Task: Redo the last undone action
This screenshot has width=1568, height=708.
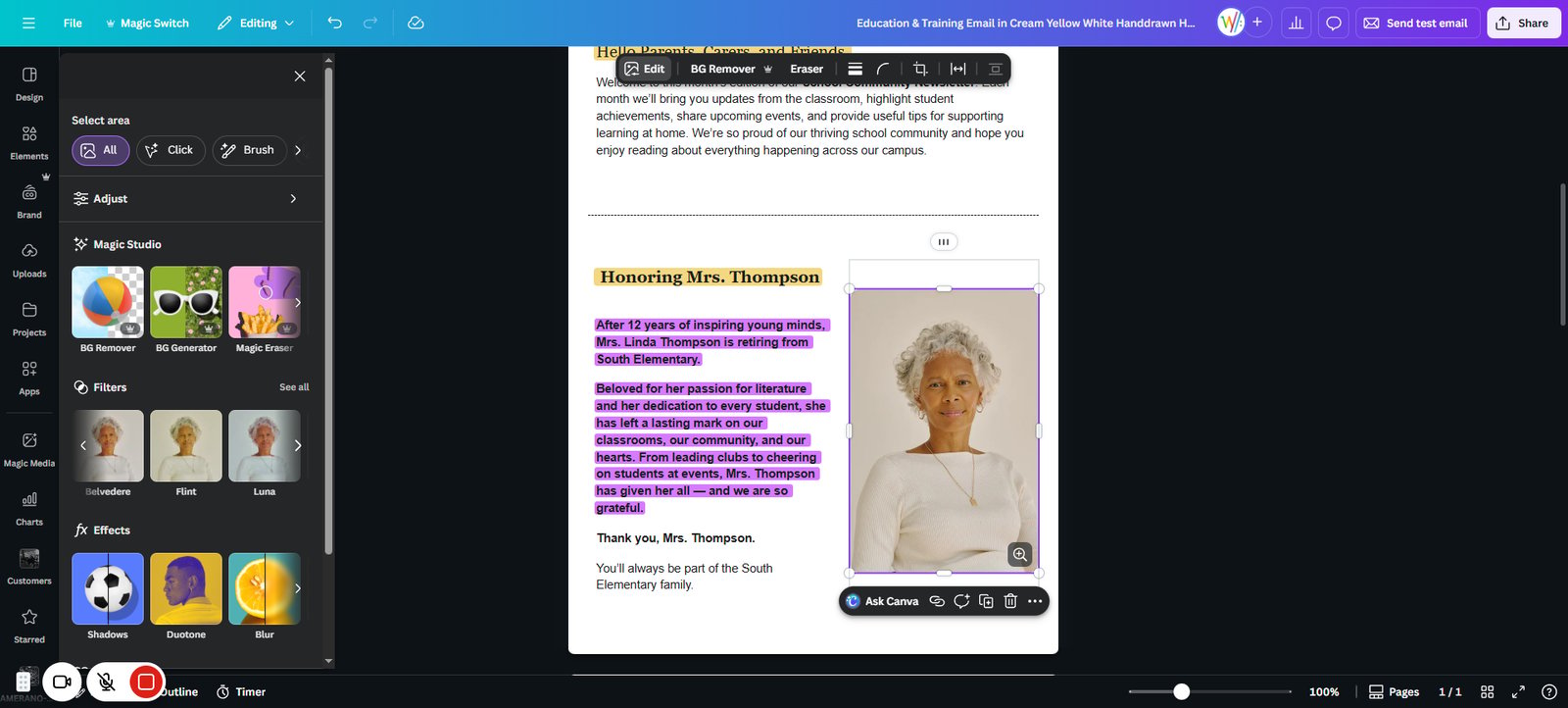Action: (370, 23)
